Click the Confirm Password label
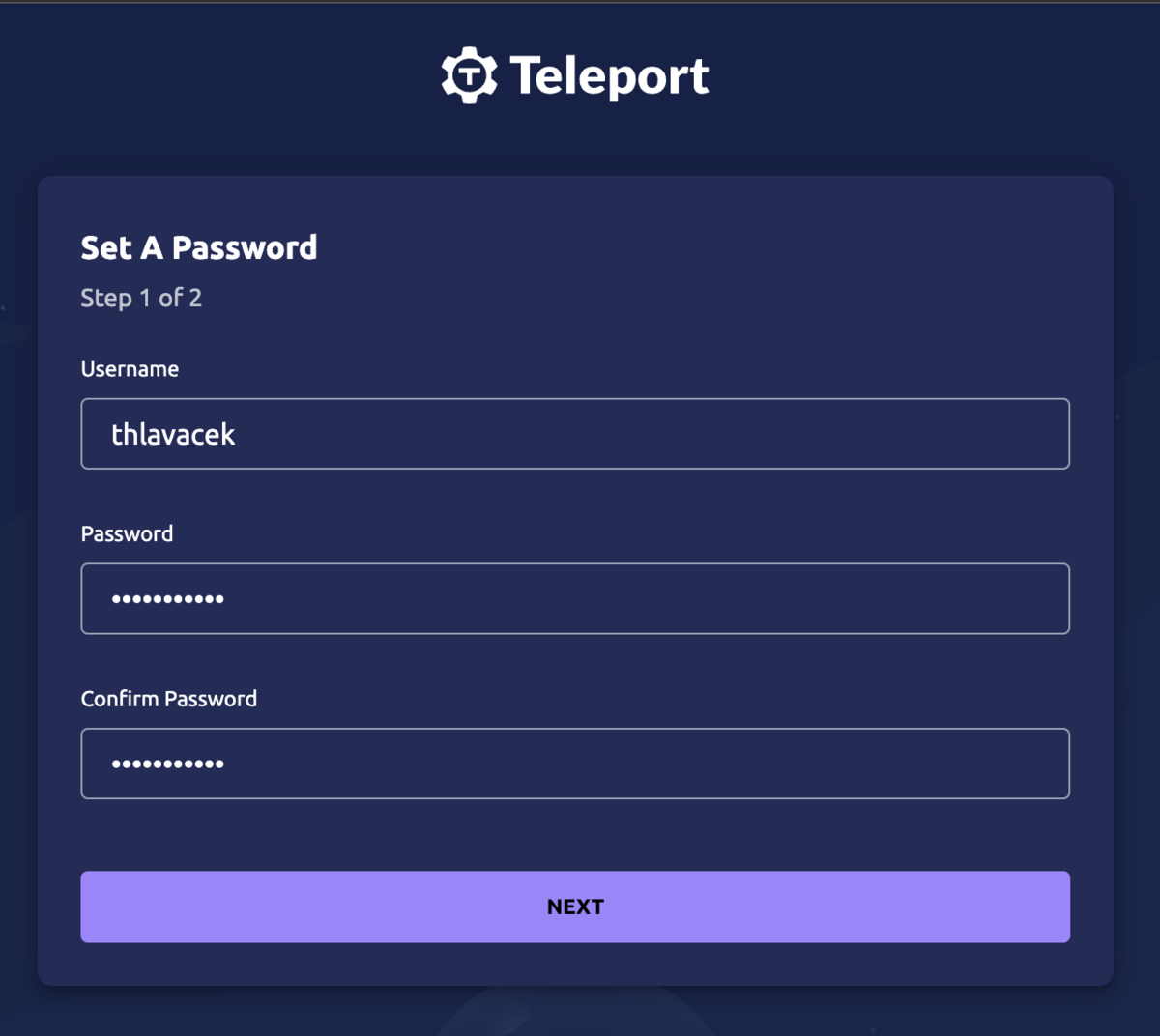The width and height of the screenshot is (1160, 1036). (x=168, y=698)
